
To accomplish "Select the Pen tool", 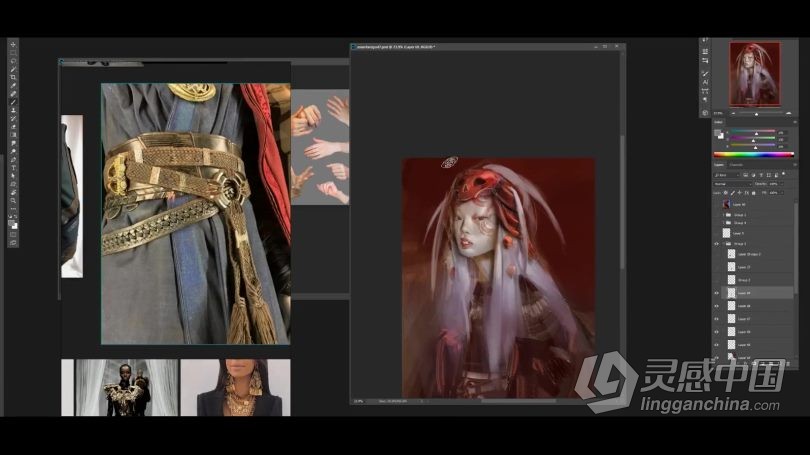I will [x=13, y=160].
